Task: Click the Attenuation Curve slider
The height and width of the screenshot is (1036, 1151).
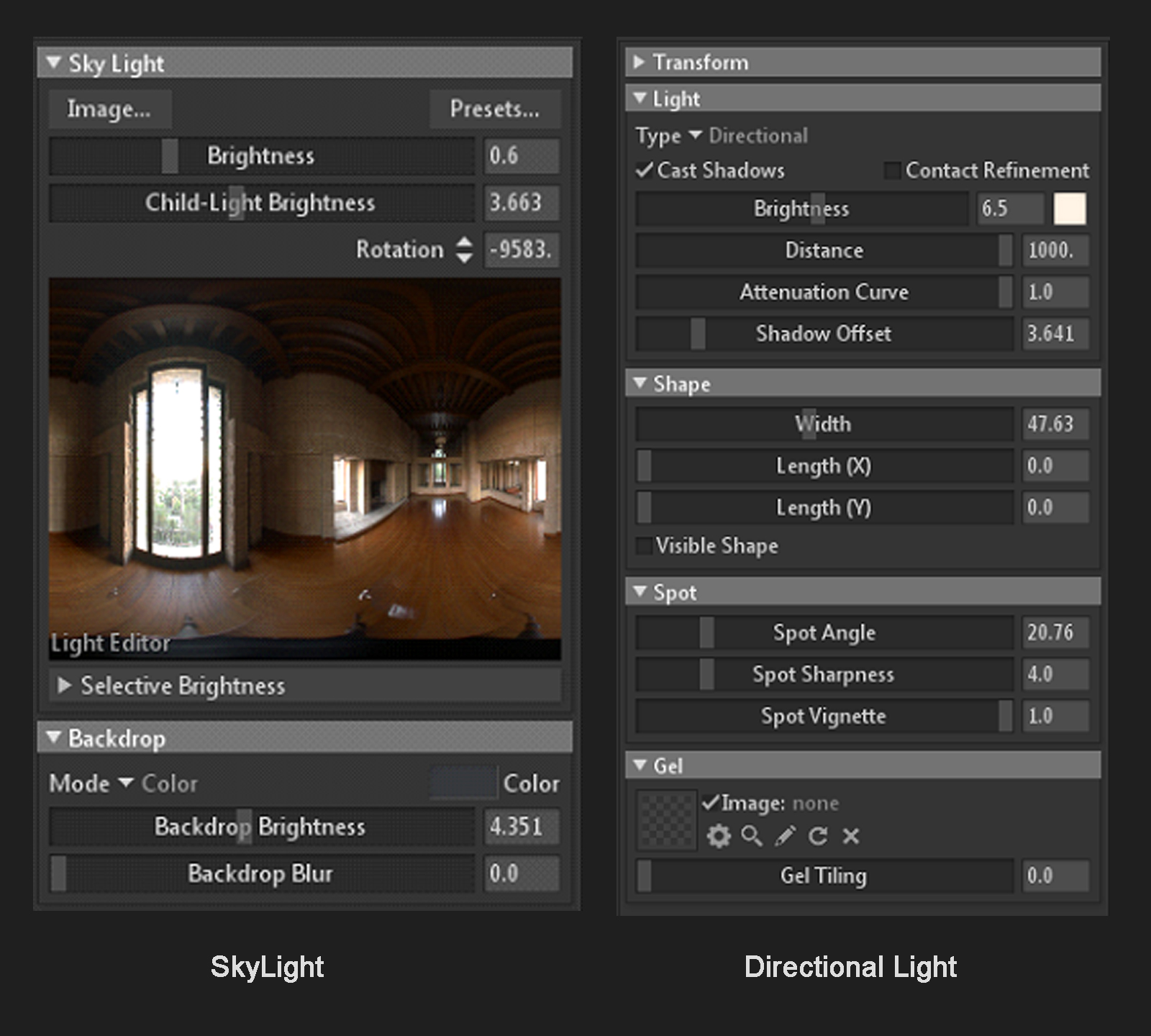Action: click(x=824, y=292)
